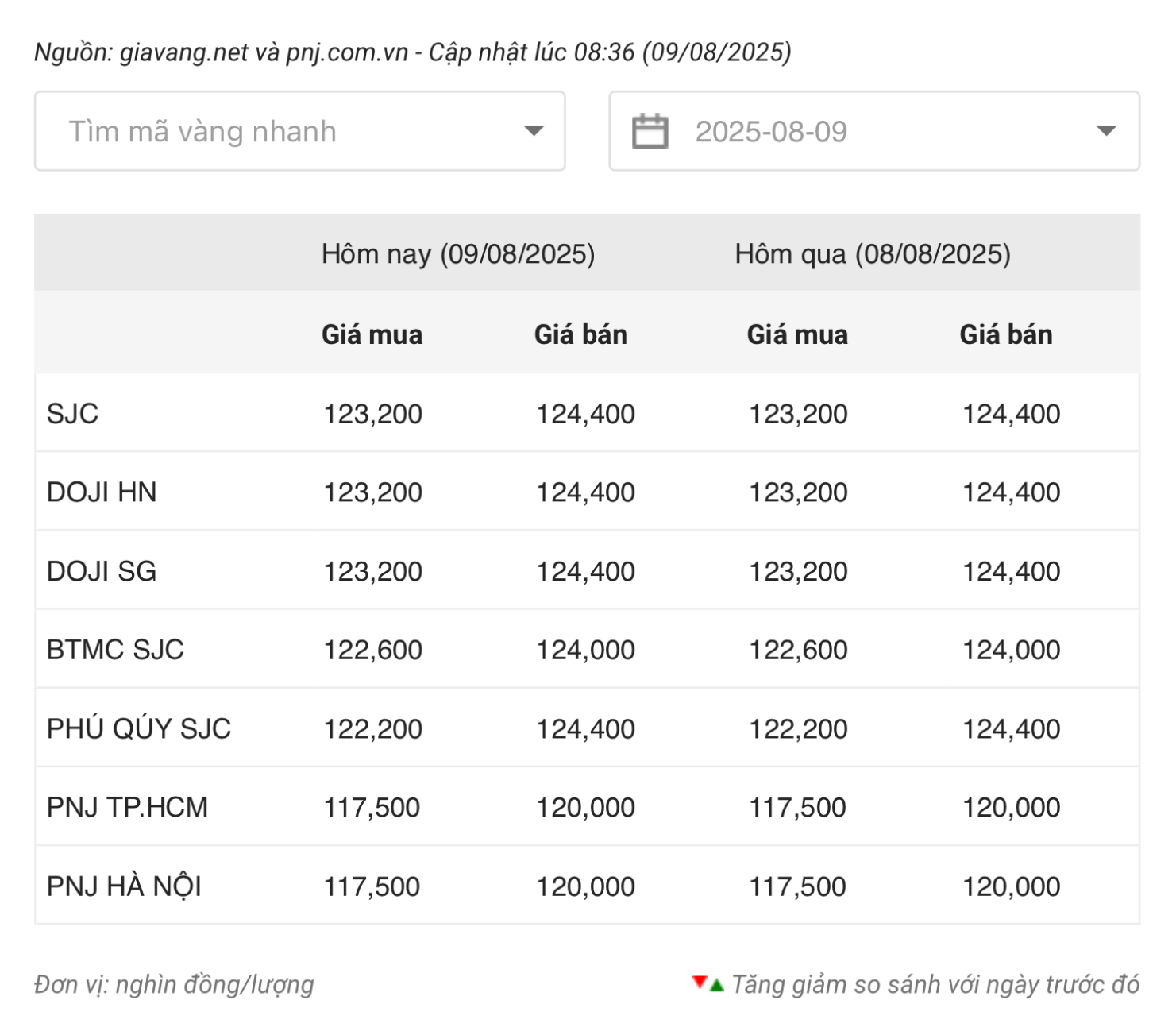Click the green up-triangle legend icon
Image resolution: width=1176 pixels, height=1035 pixels.
tap(717, 986)
